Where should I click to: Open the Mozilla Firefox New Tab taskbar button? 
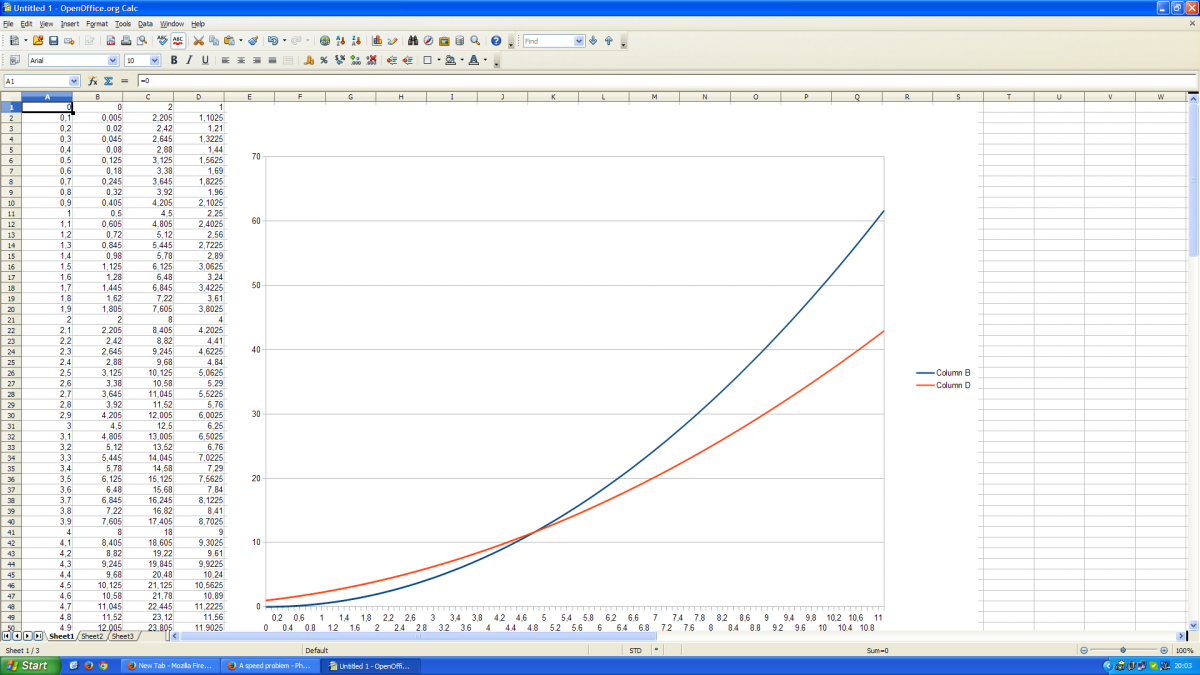click(166, 665)
